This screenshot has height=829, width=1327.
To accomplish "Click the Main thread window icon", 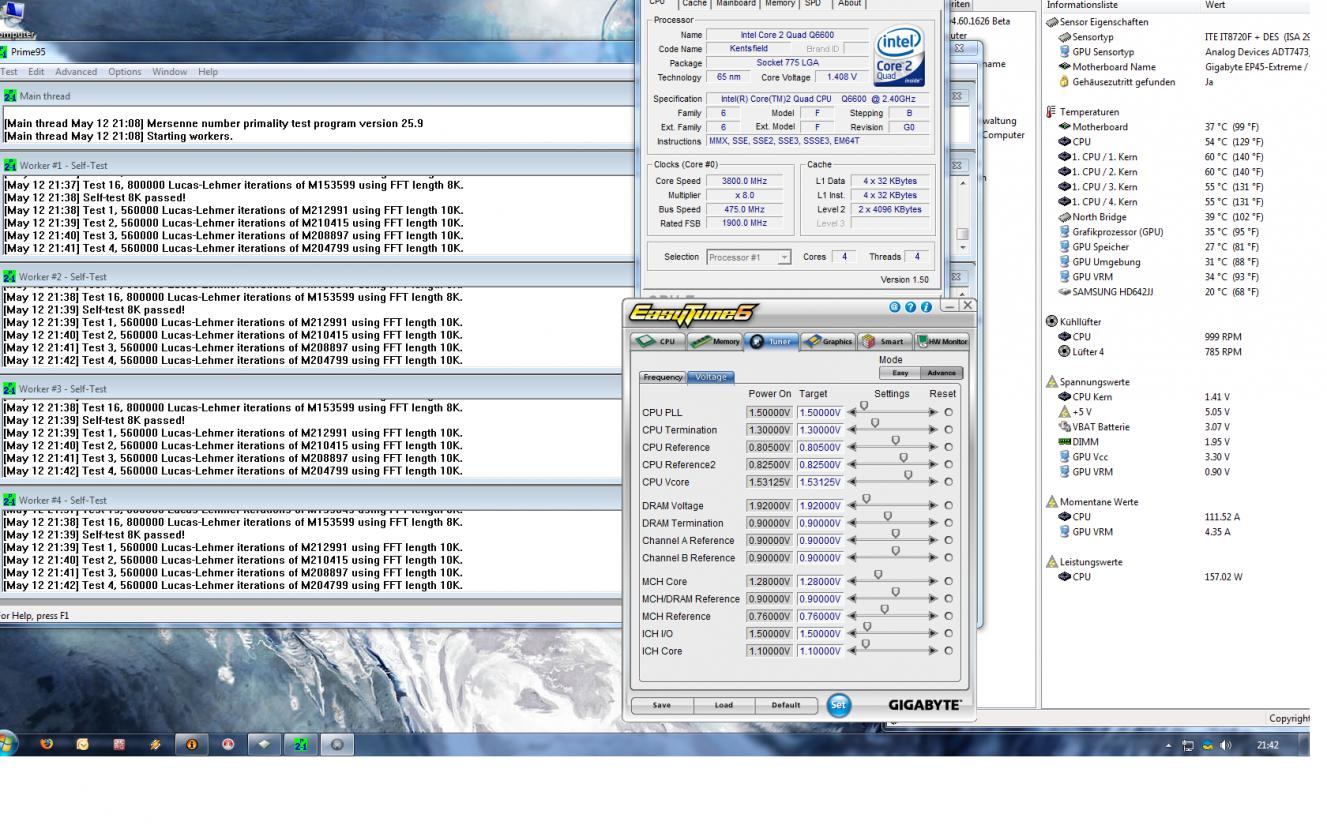I will point(10,96).
